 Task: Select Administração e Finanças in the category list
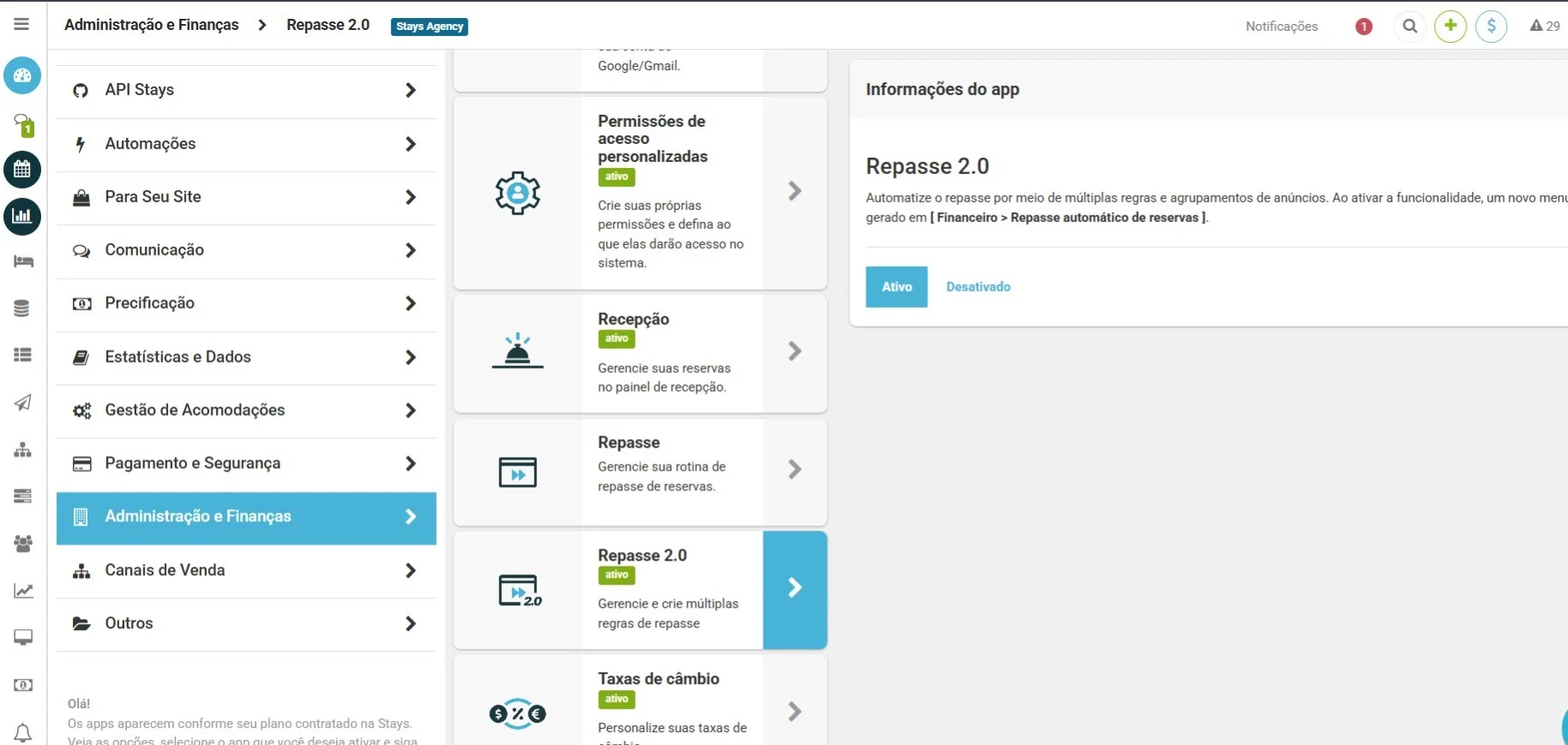(246, 517)
